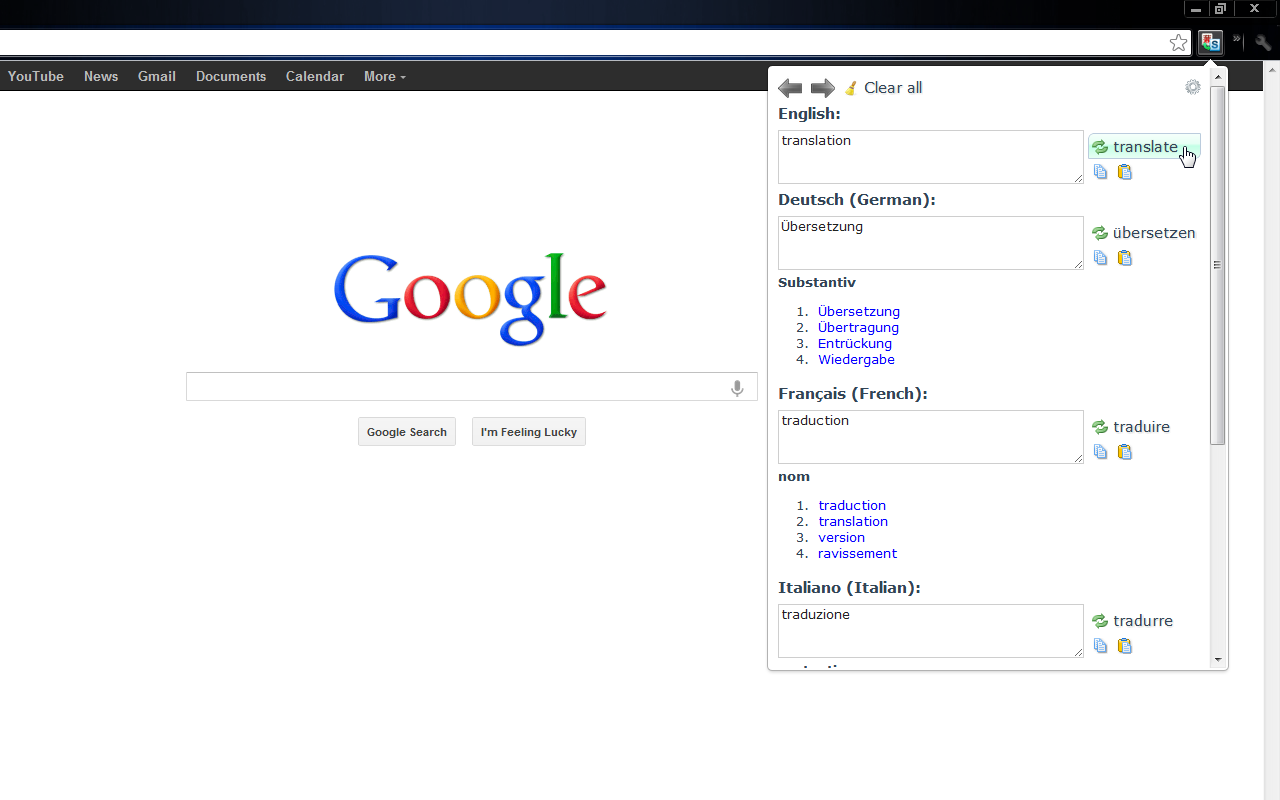Image resolution: width=1280 pixels, height=800 pixels.
Task: Paste into the French field
Action: pyautogui.click(x=1124, y=452)
